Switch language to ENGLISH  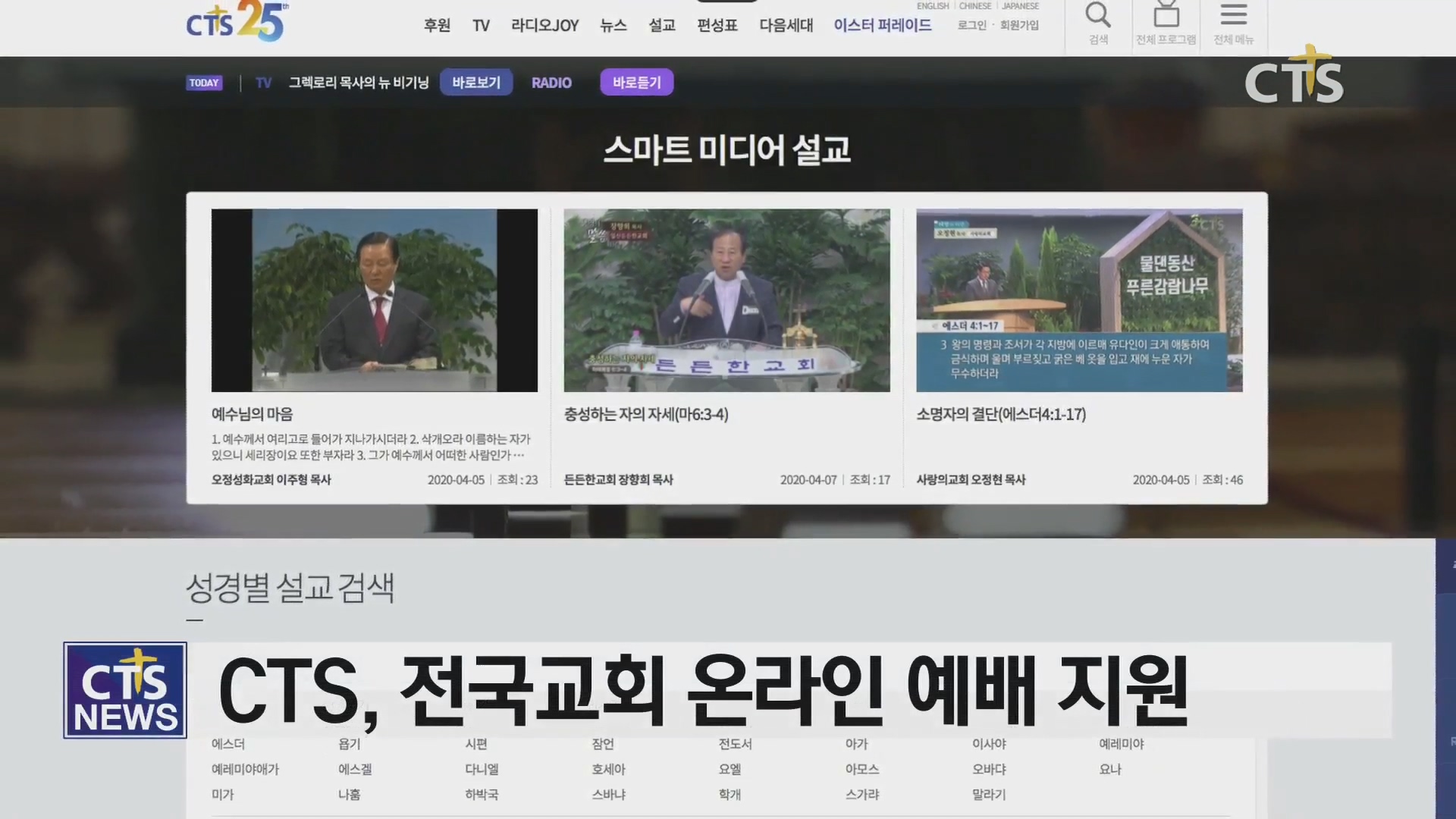coord(933,6)
